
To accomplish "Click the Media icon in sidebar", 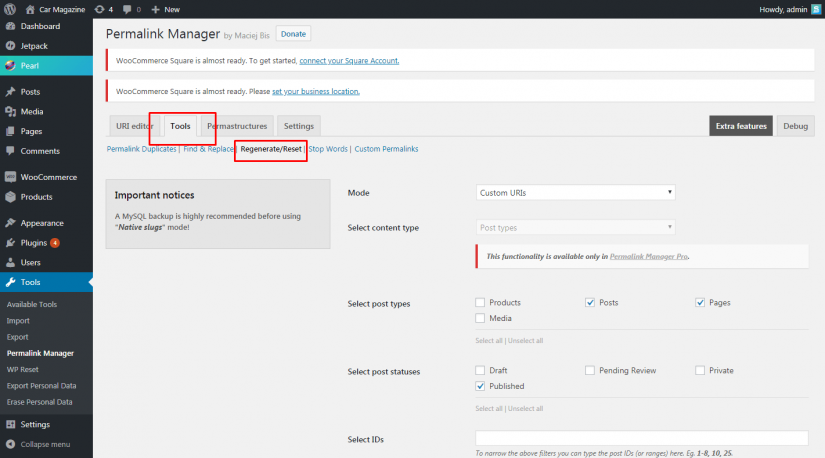I will (x=11, y=112).
